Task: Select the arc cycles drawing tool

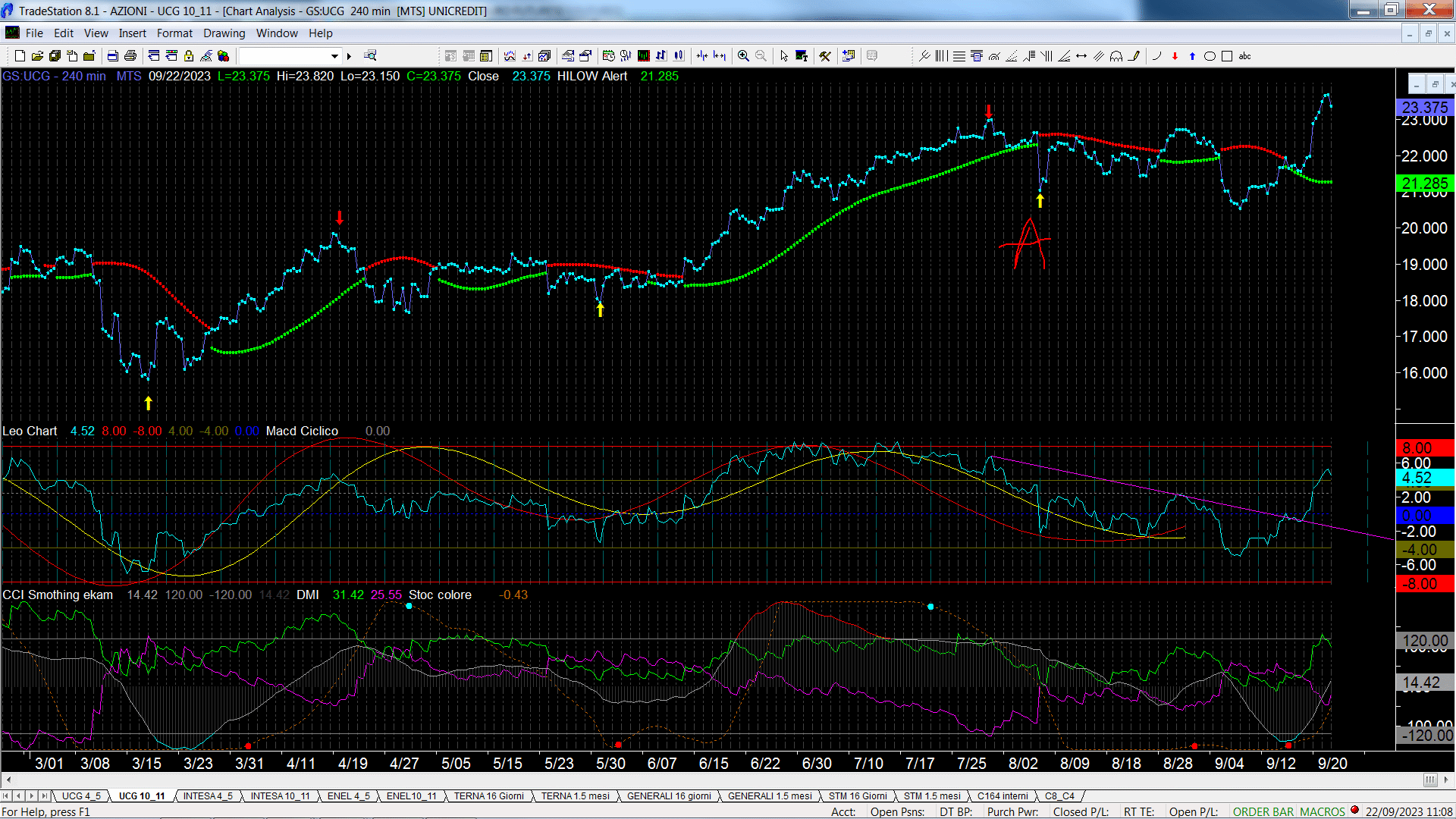Action: pyautogui.click(x=1116, y=56)
